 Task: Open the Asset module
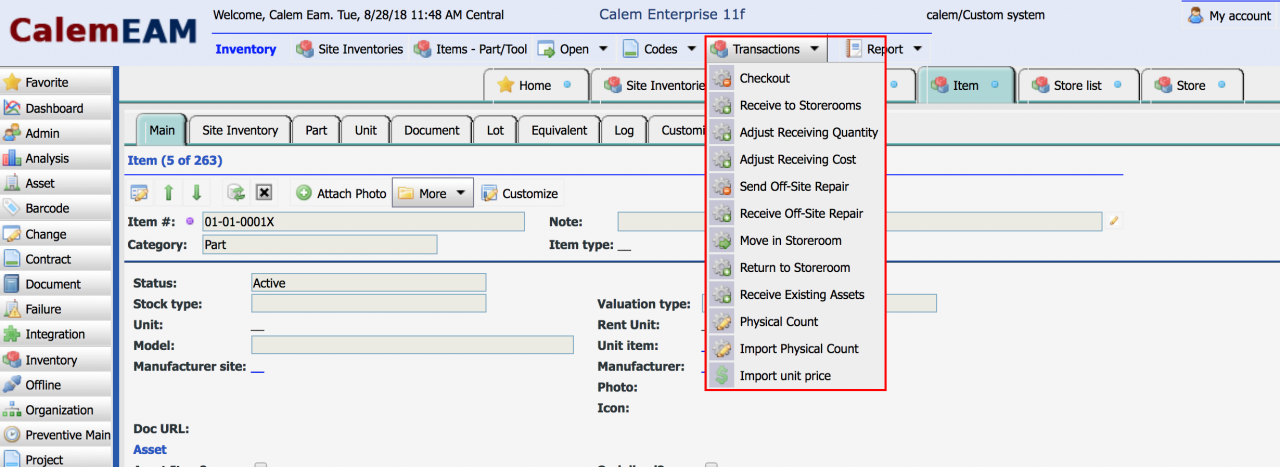click(56, 183)
